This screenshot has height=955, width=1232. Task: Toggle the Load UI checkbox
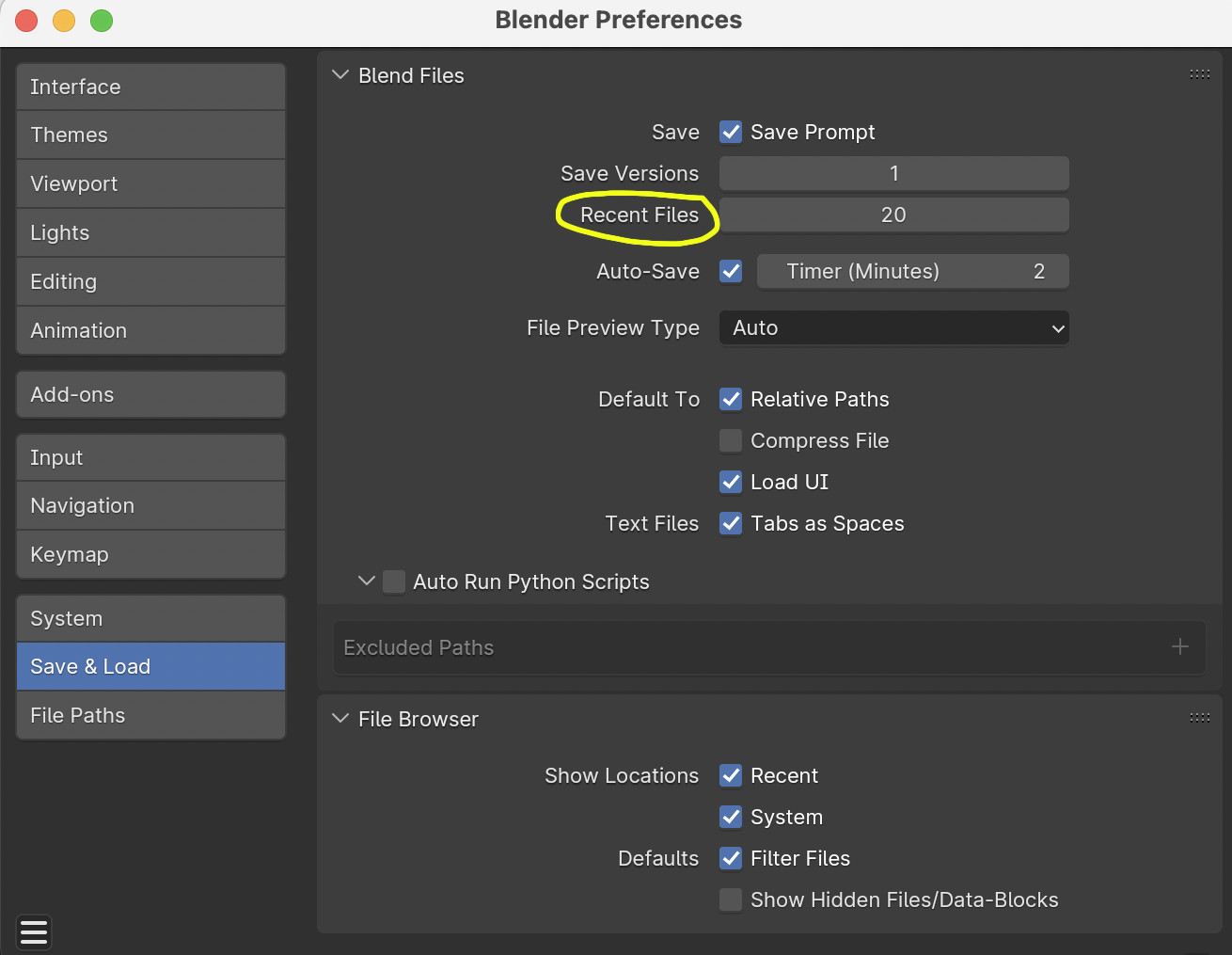coord(731,482)
